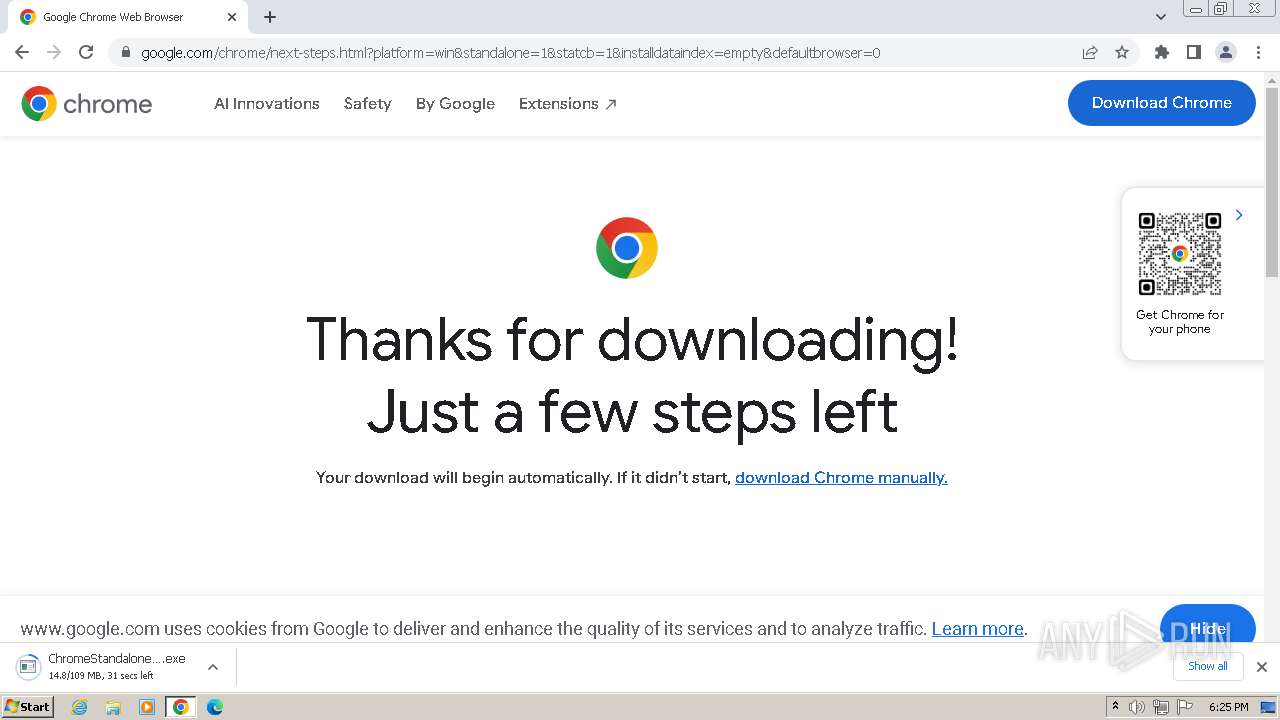This screenshot has height=720, width=1280.
Task: Click Chrome taskbar icon
Action: [x=181, y=707]
